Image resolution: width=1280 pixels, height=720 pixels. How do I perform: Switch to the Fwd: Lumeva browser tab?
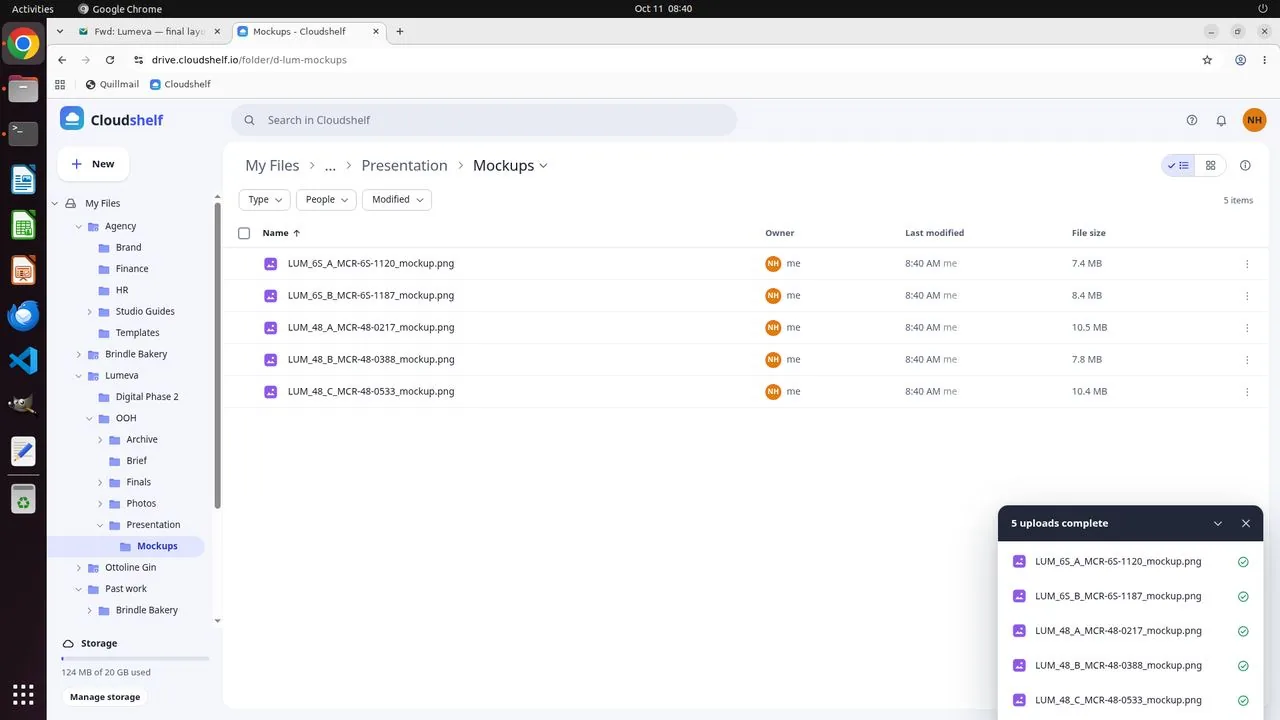tap(150, 32)
